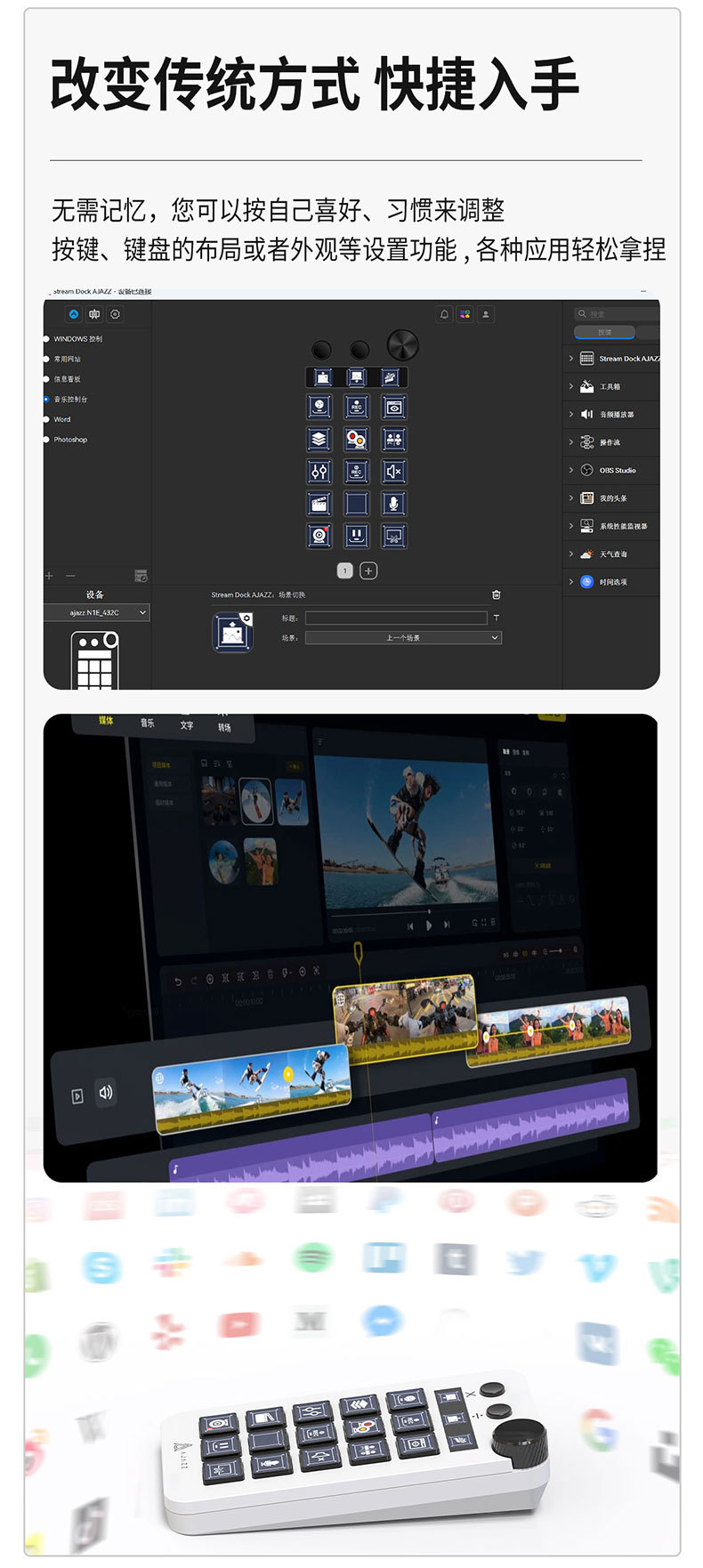Open the 转场 tab in the video editor
Image resolution: width=703 pixels, height=1568 pixels.
[224, 727]
